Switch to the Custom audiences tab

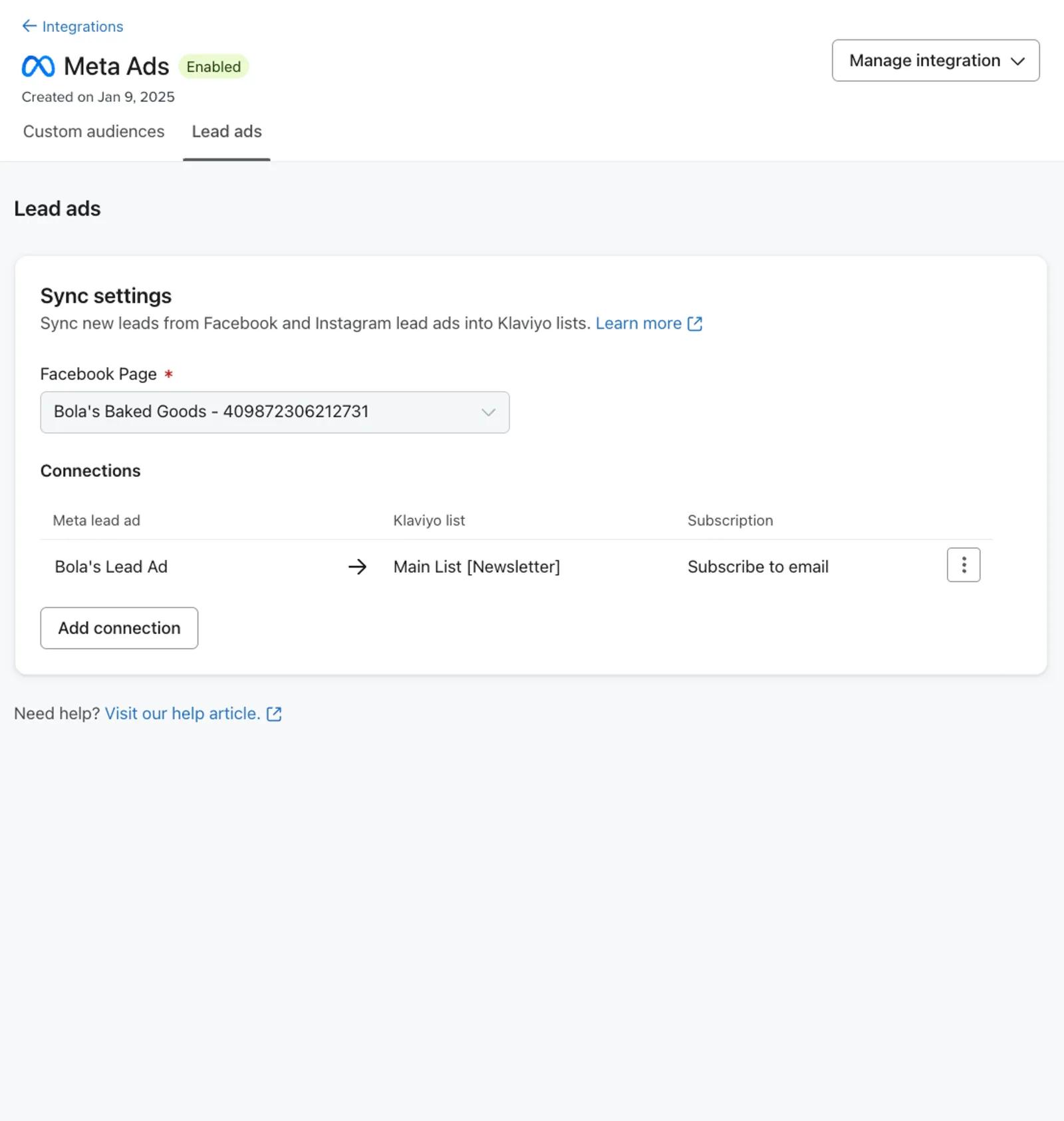(94, 132)
